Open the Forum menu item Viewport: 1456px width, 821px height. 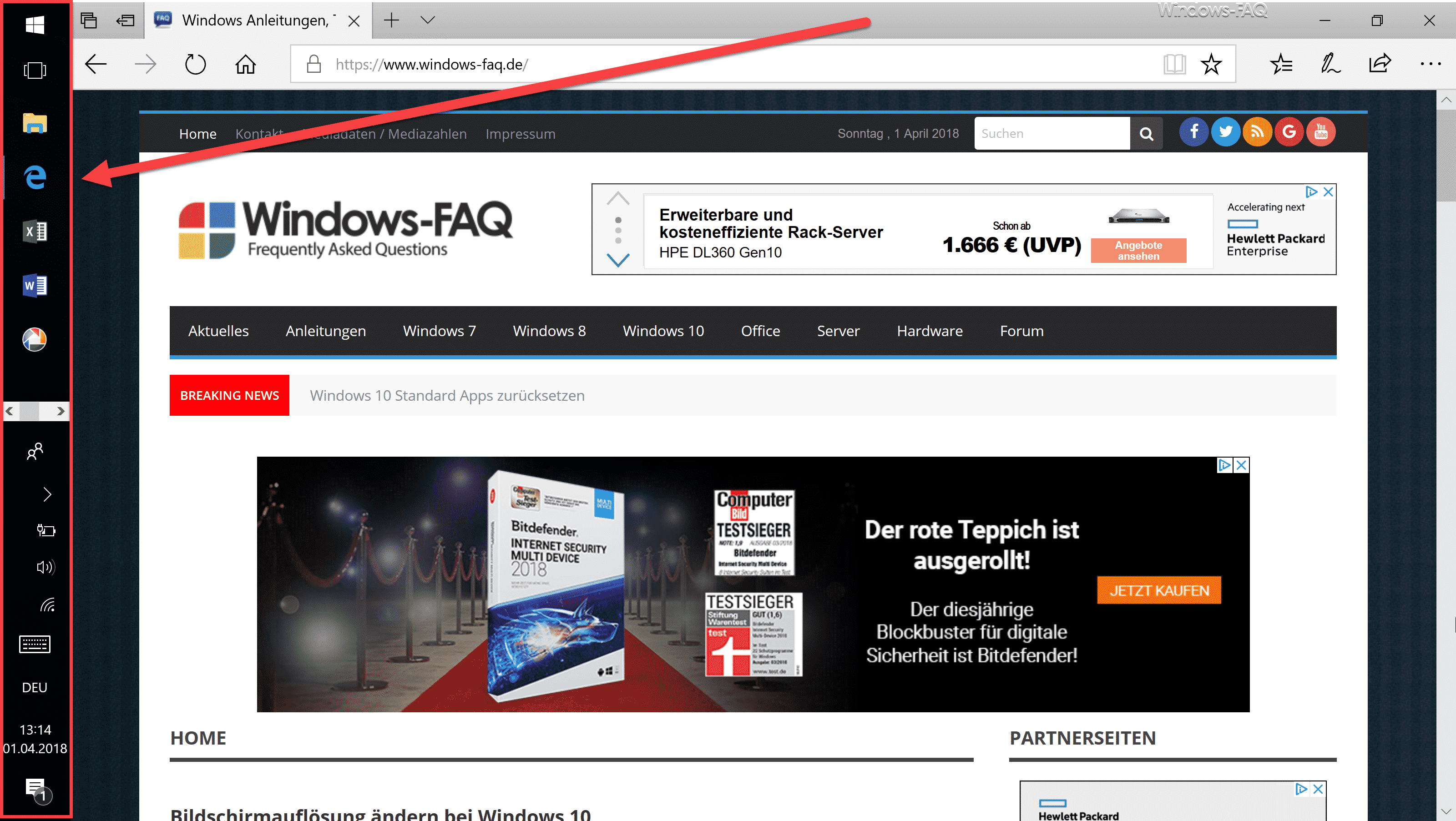[1021, 331]
